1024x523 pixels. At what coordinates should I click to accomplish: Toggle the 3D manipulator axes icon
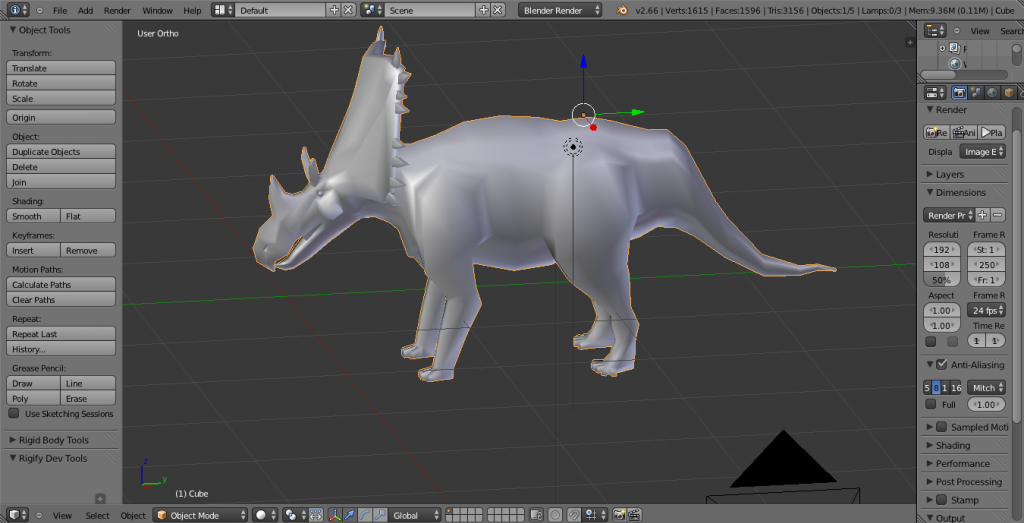pos(335,516)
